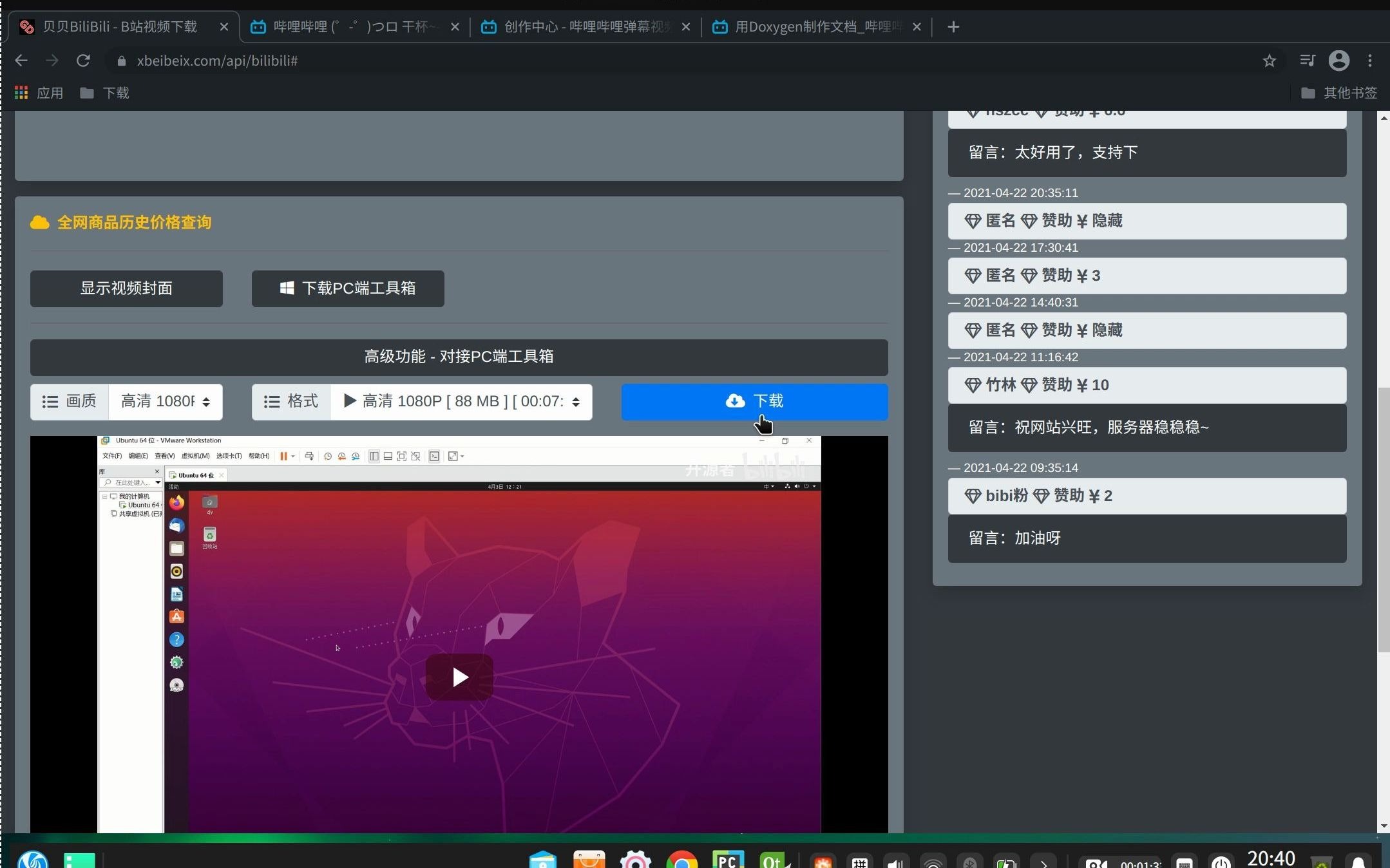Open the 创作中心 browser tab

pos(586,26)
